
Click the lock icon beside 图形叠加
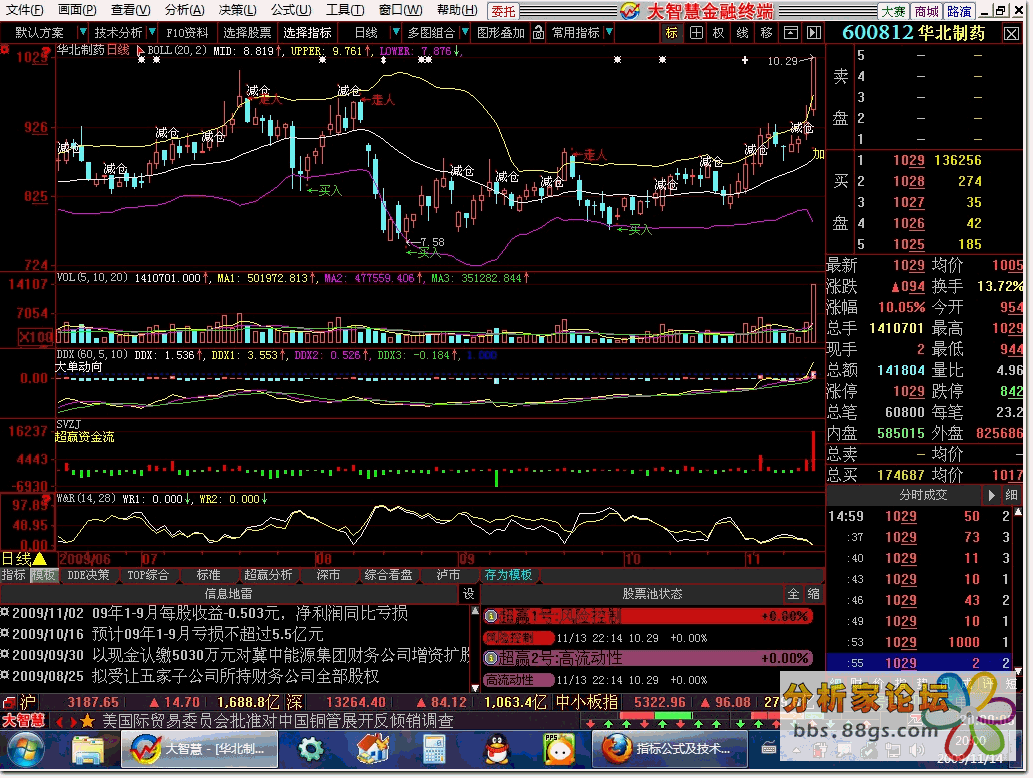538,32
